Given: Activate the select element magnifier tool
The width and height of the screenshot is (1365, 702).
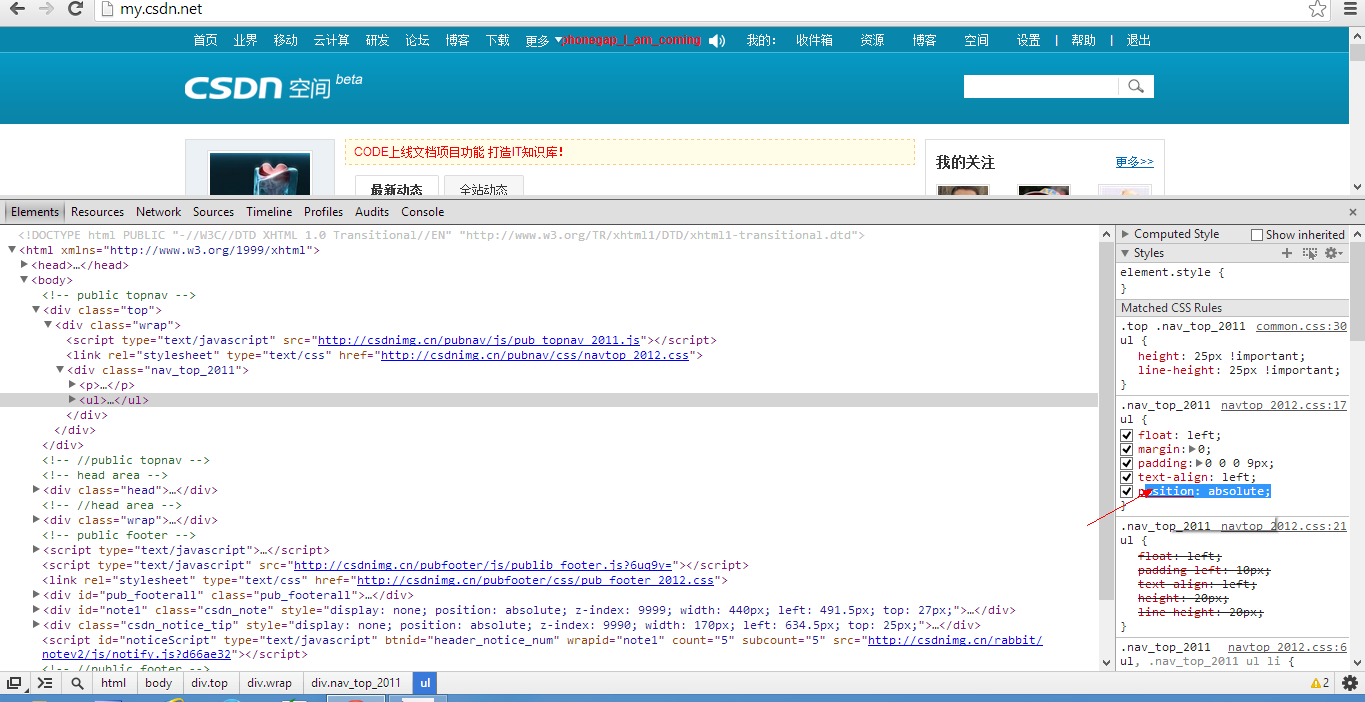Looking at the screenshot, I should tap(77, 683).
